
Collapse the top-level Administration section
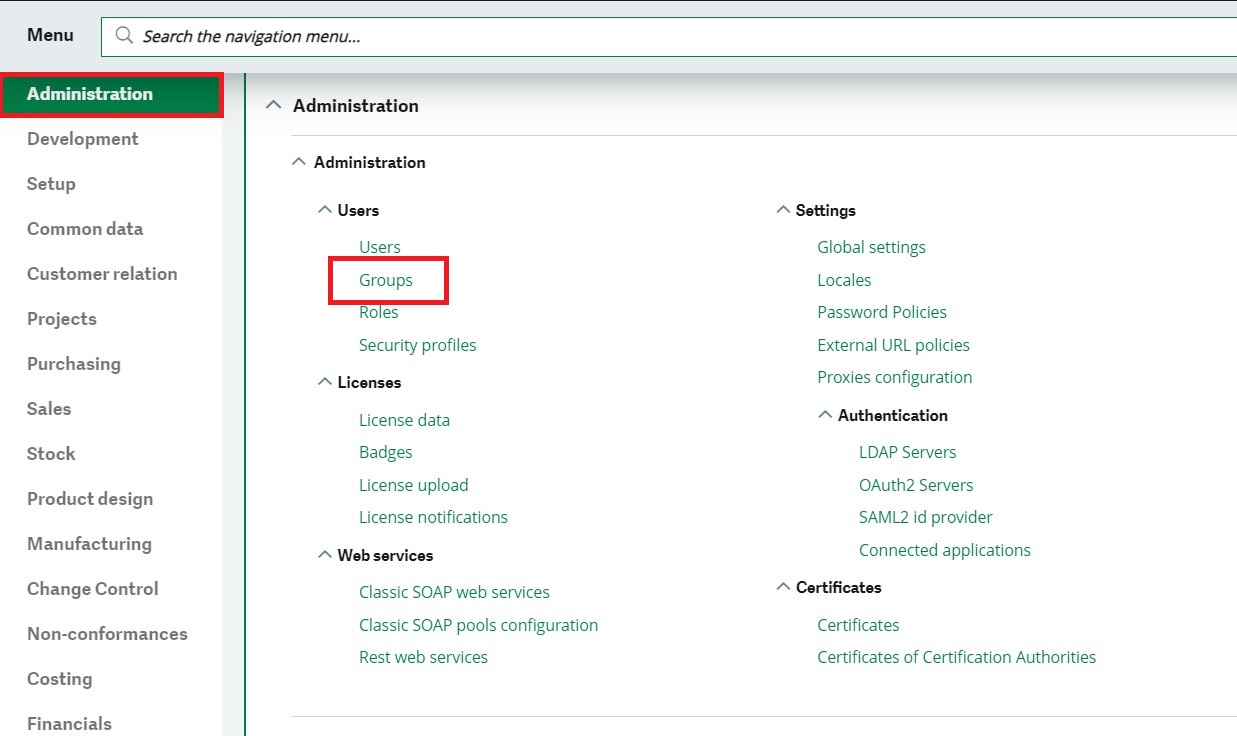pos(274,105)
